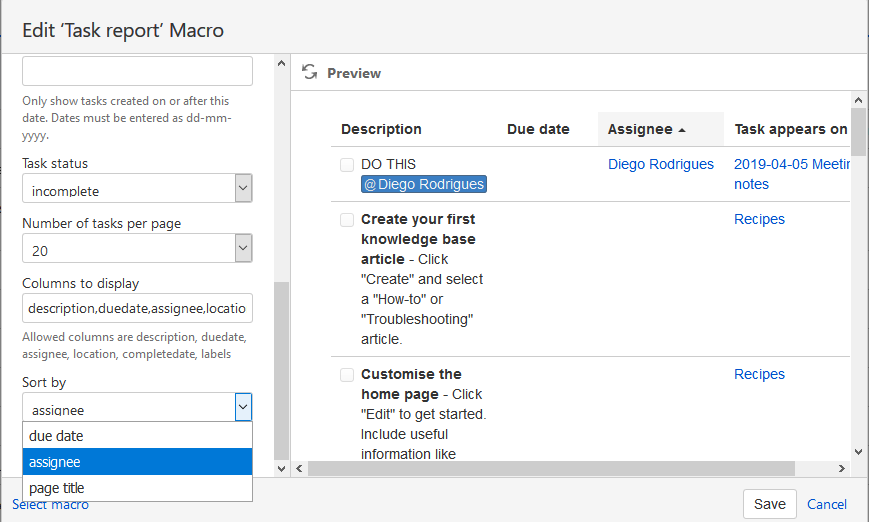Click the preview horizontal scrollbar thumb

(x=551, y=469)
